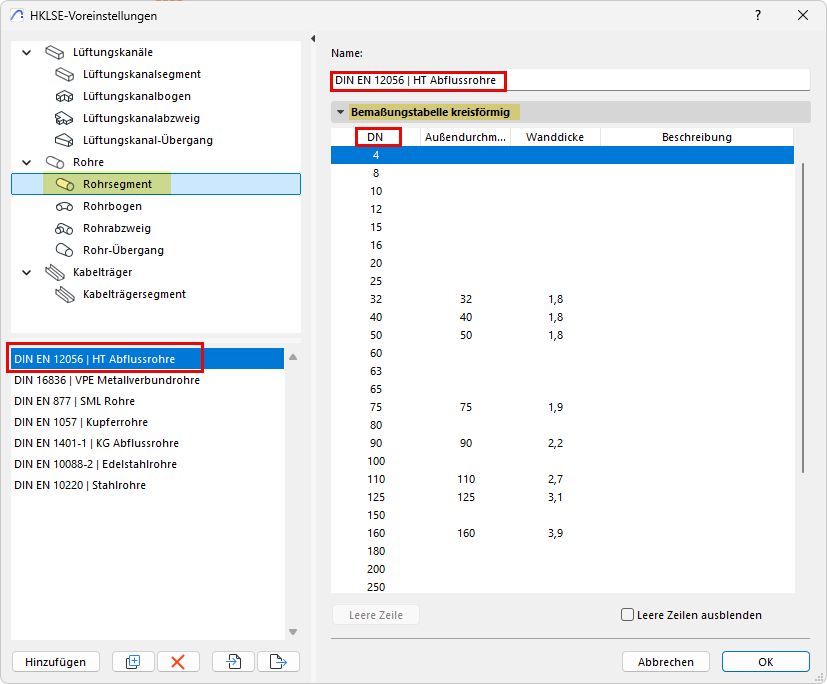Click the Lüftungskanäle group icon
The height and width of the screenshot is (684, 827).
[54, 52]
